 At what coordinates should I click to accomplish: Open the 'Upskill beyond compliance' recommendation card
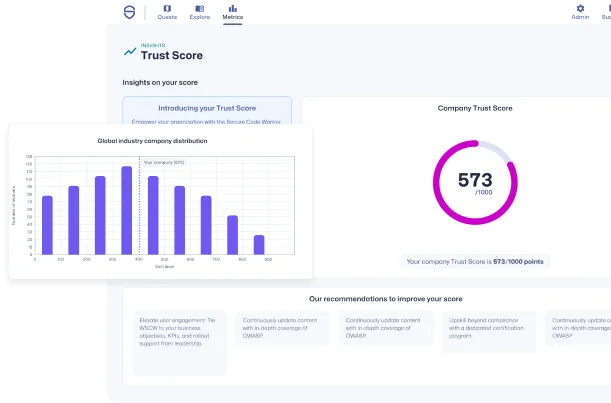489,332
